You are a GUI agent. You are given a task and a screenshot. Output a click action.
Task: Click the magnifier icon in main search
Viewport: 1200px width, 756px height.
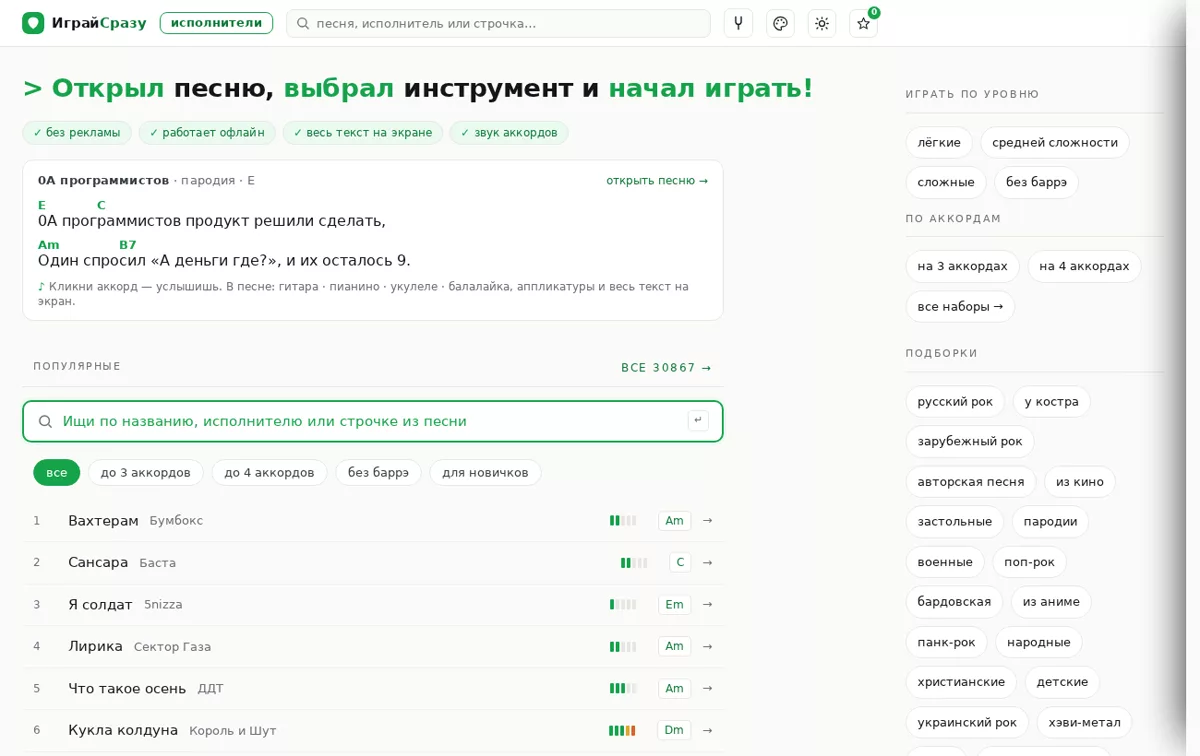45,422
